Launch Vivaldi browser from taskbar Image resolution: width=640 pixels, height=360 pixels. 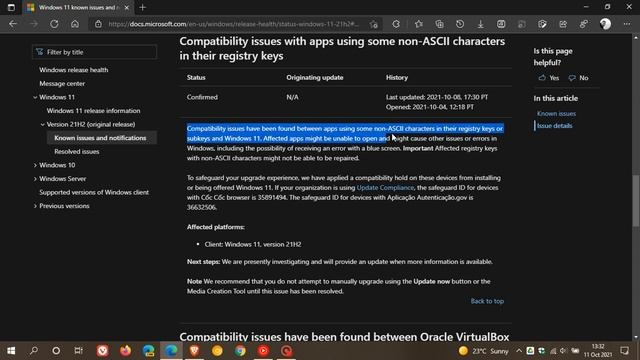pos(102,351)
